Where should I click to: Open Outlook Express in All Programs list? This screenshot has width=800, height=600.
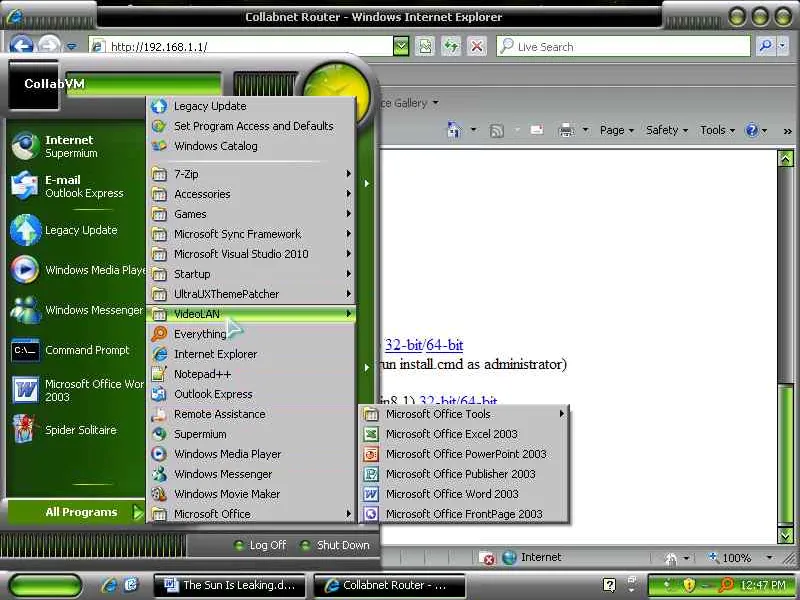click(x=251, y=394)
